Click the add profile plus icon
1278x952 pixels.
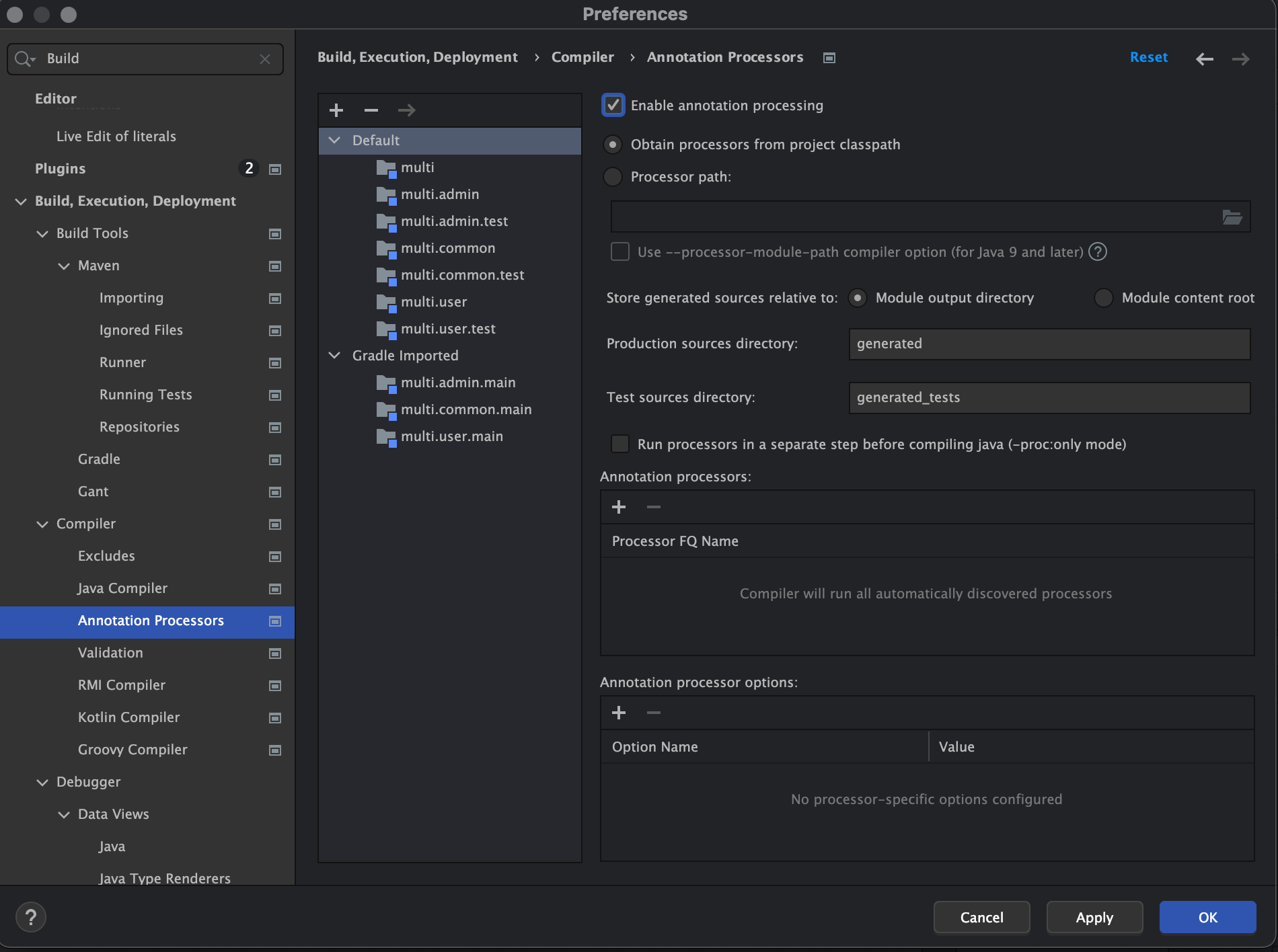point(336,110)
